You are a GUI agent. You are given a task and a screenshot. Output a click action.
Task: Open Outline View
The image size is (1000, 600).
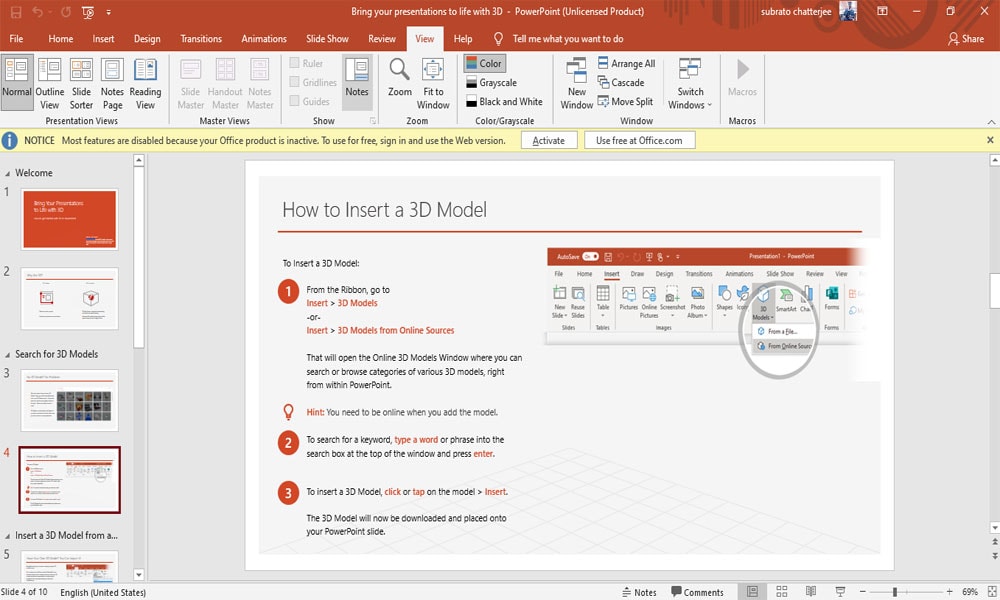coord(49,82)
